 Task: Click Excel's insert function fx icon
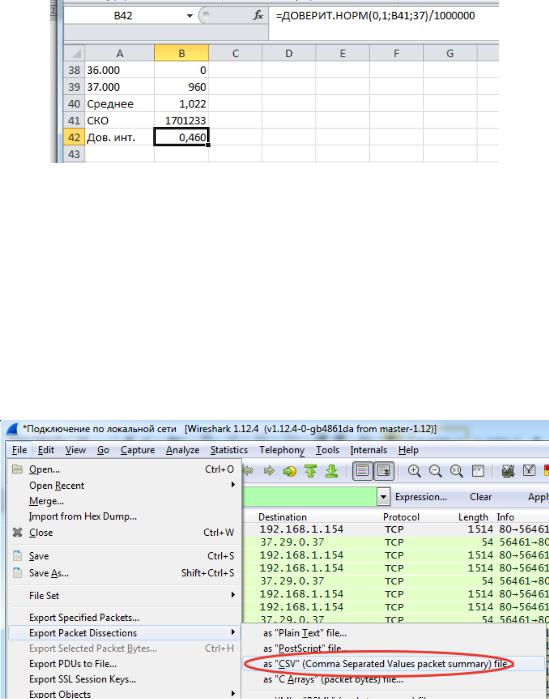click(258, 16)
